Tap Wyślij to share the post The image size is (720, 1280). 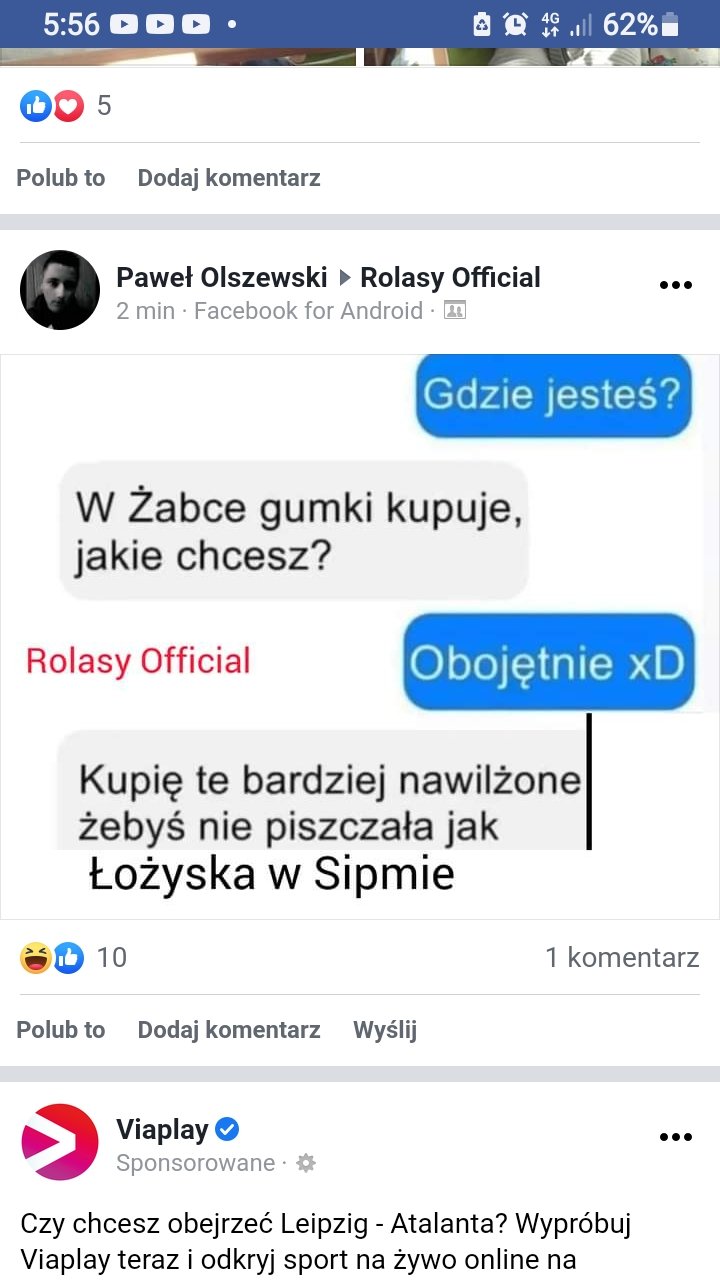pos(385,1030)
